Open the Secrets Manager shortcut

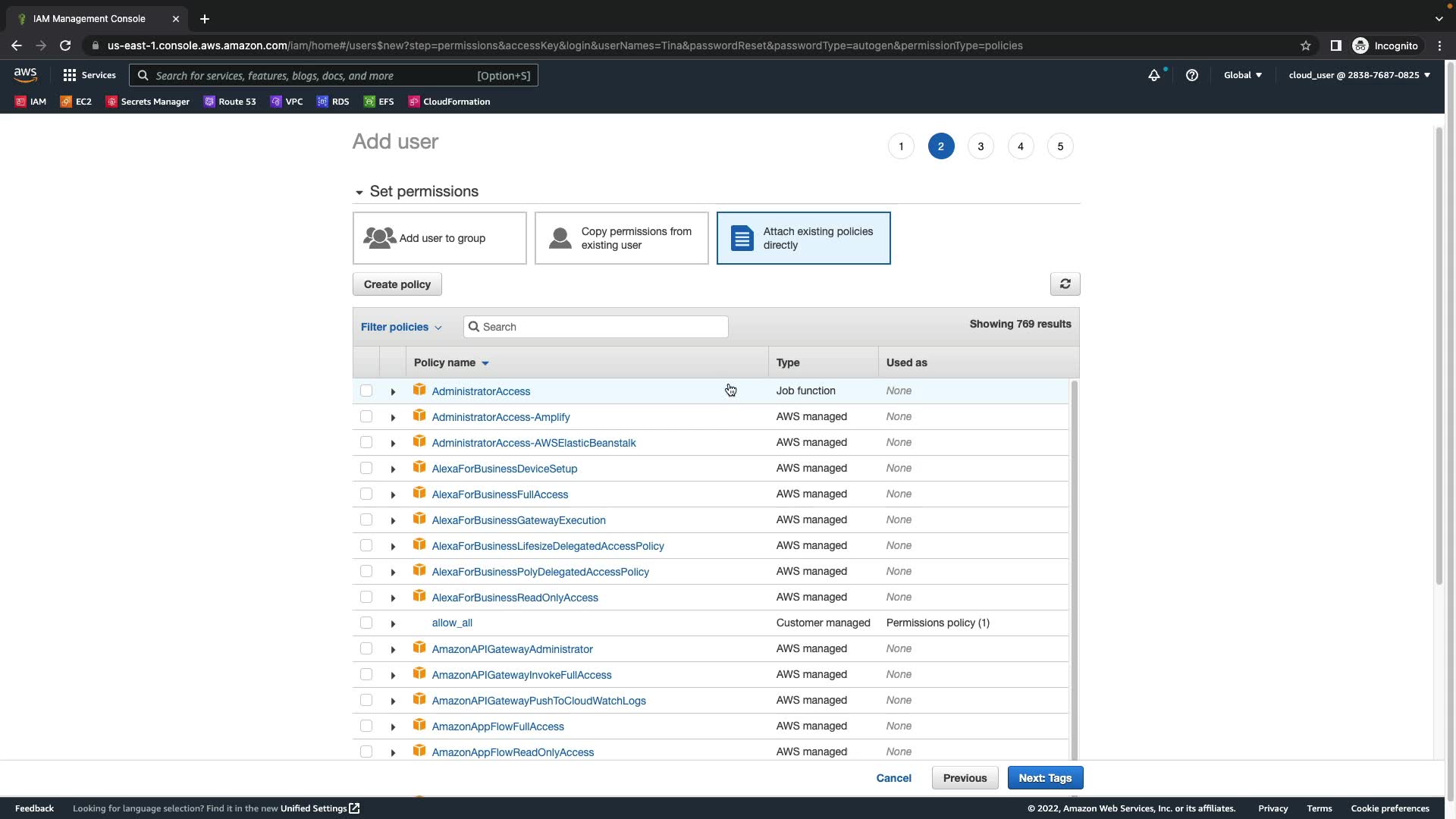pyautogui.click(x=148, y=102)
